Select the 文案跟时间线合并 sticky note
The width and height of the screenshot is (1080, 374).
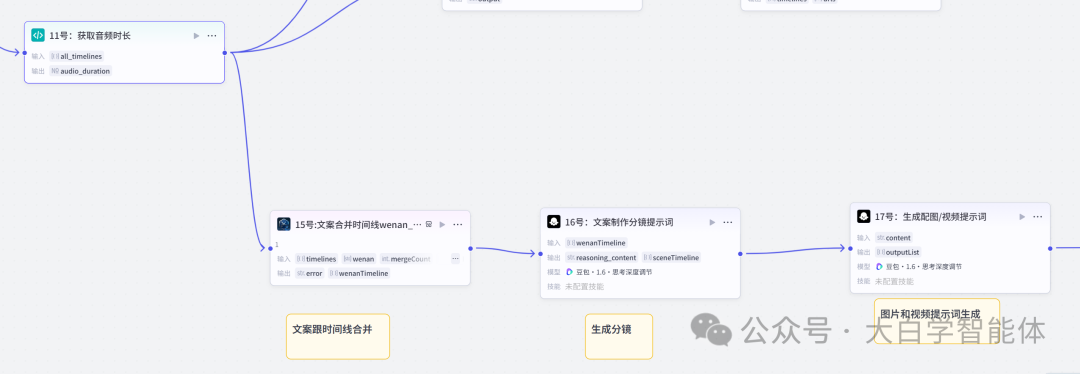click(x=338, y=336)
